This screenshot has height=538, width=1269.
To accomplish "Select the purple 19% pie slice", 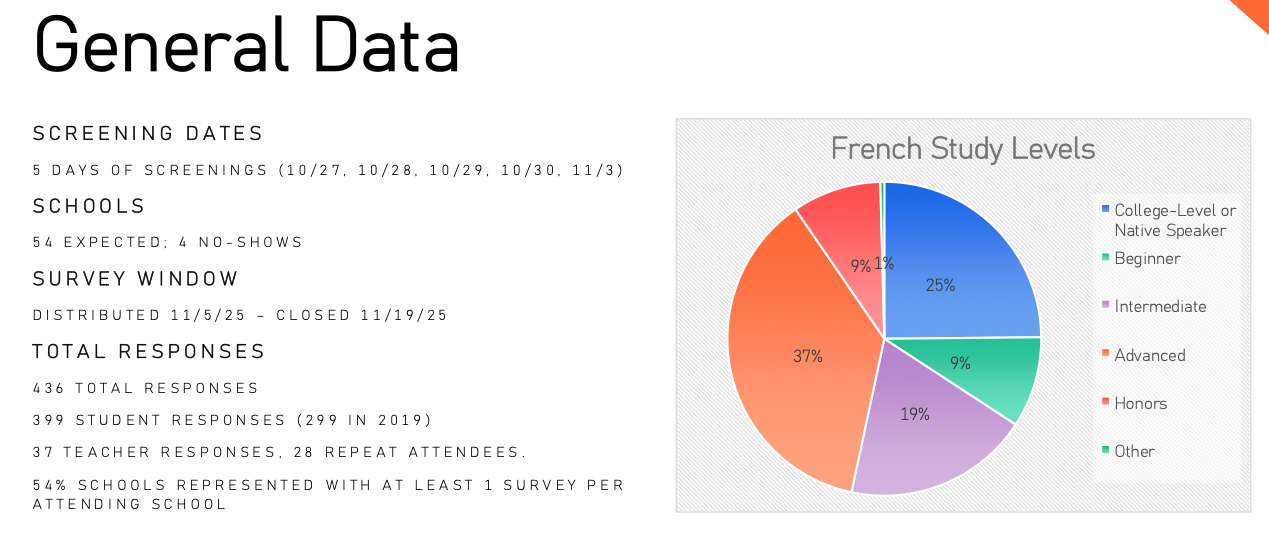I will 920,430.
